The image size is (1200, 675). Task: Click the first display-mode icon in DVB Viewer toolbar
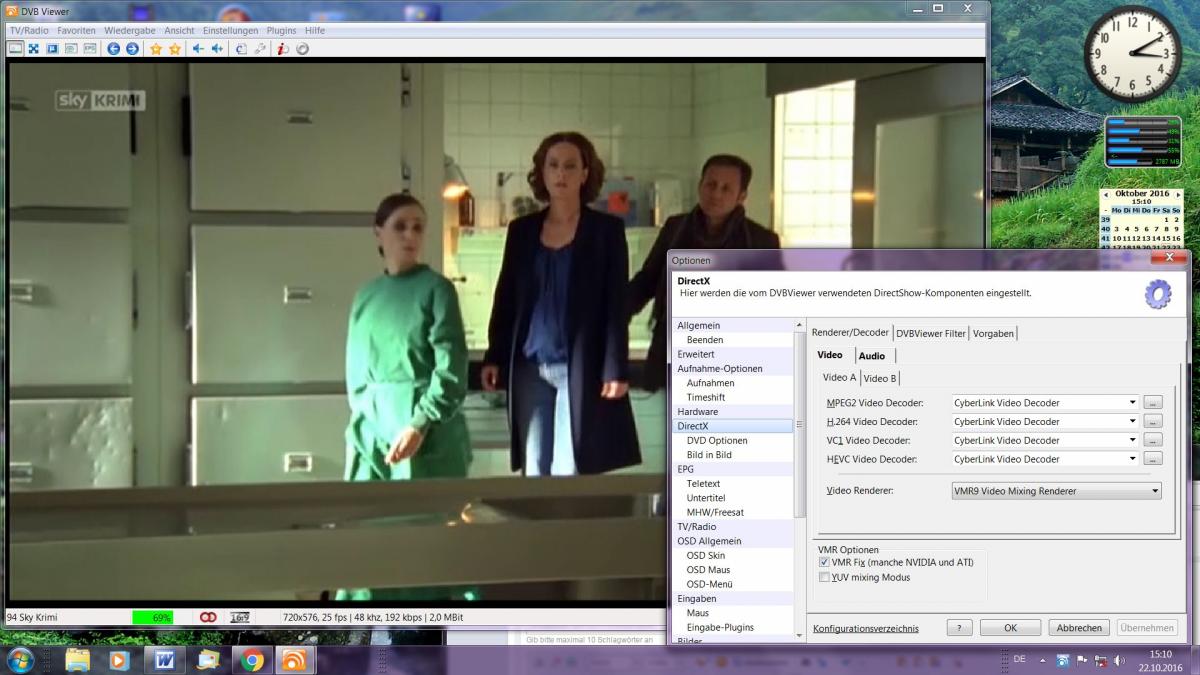pos(15,48)
